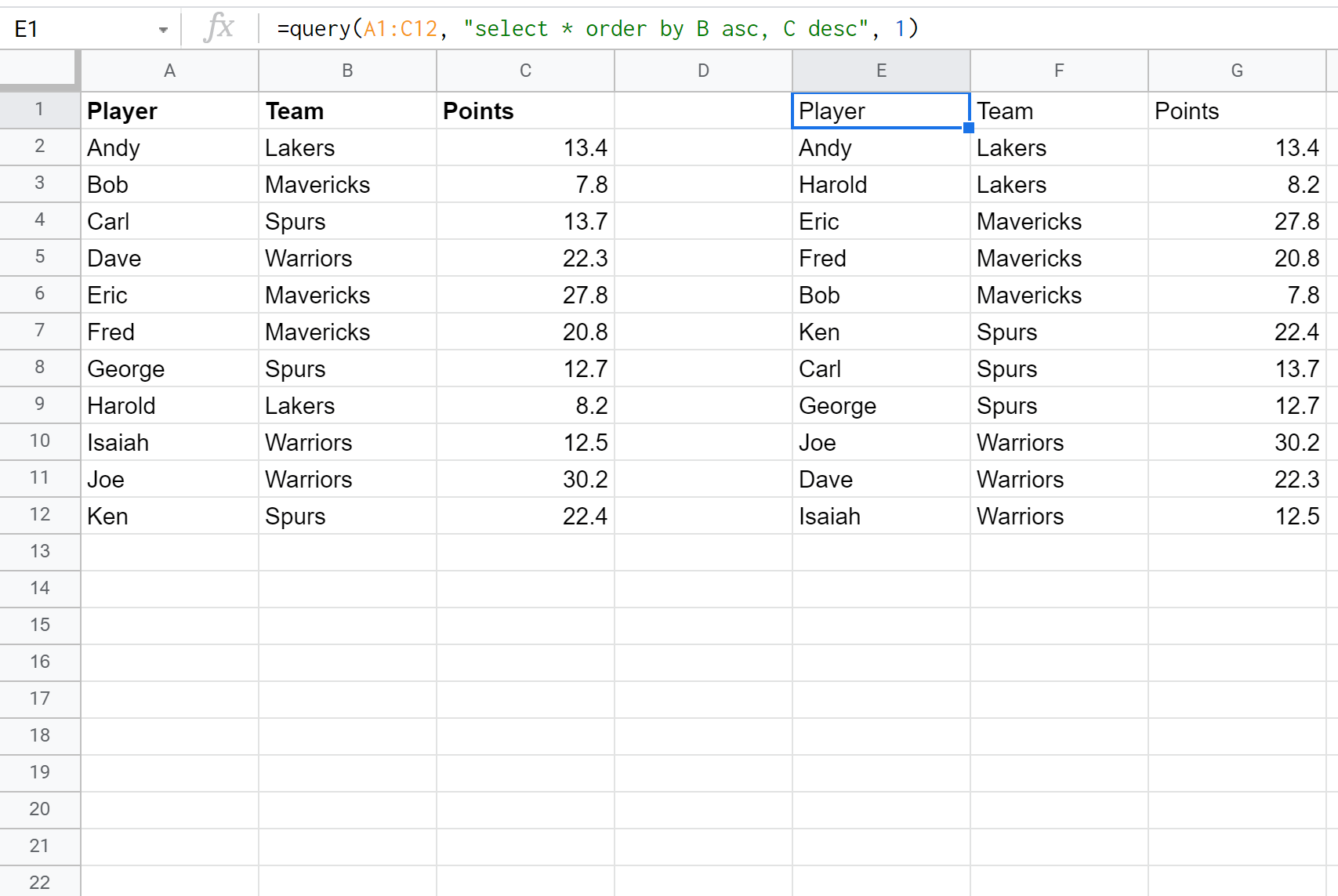1338x896 pixels.
Task: Click 'Isaiah' in column A
Action: pyautogui.click(x=118, y=443)
